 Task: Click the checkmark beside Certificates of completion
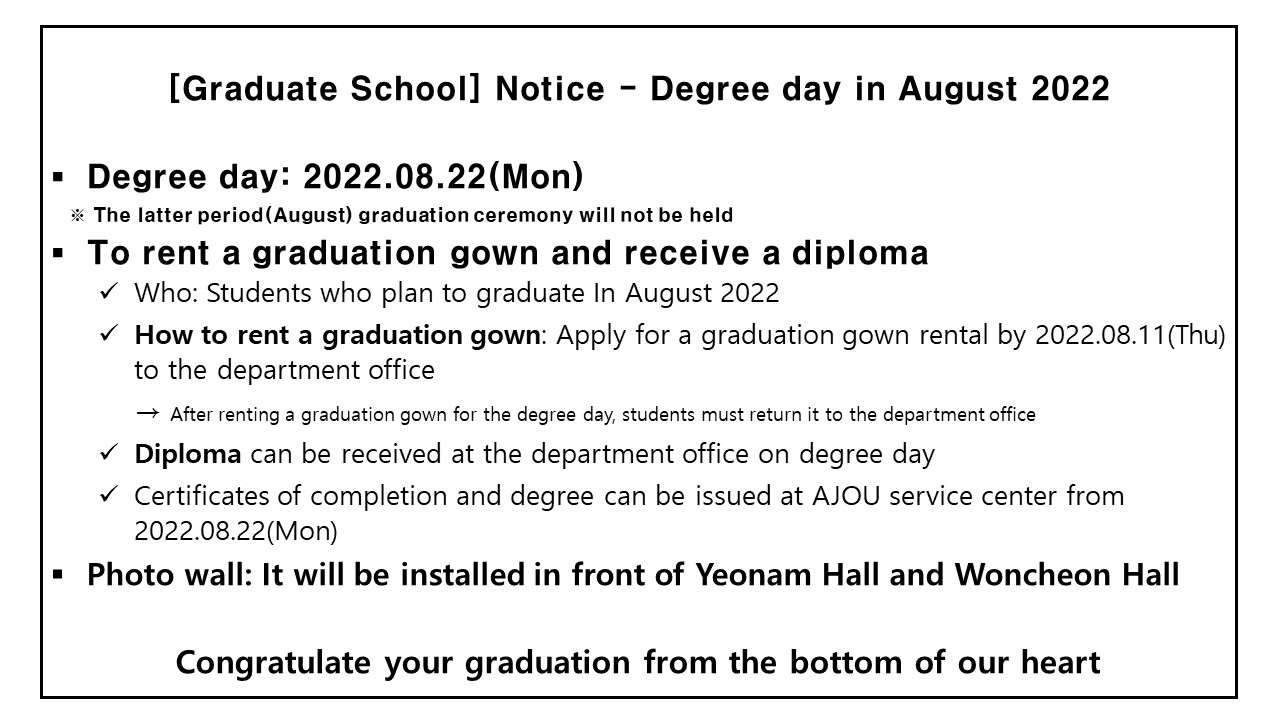(x=110, y=494)
